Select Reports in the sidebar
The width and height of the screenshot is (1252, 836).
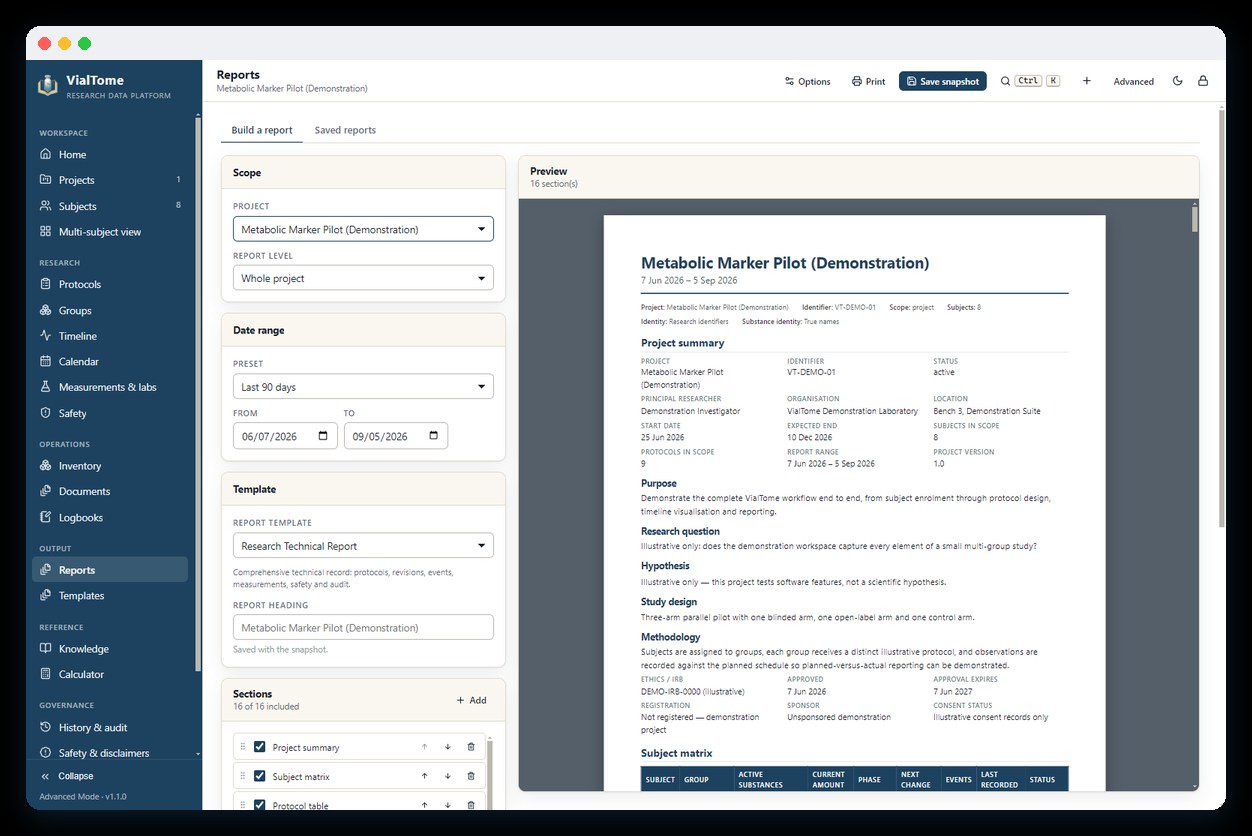click(111, 570)
